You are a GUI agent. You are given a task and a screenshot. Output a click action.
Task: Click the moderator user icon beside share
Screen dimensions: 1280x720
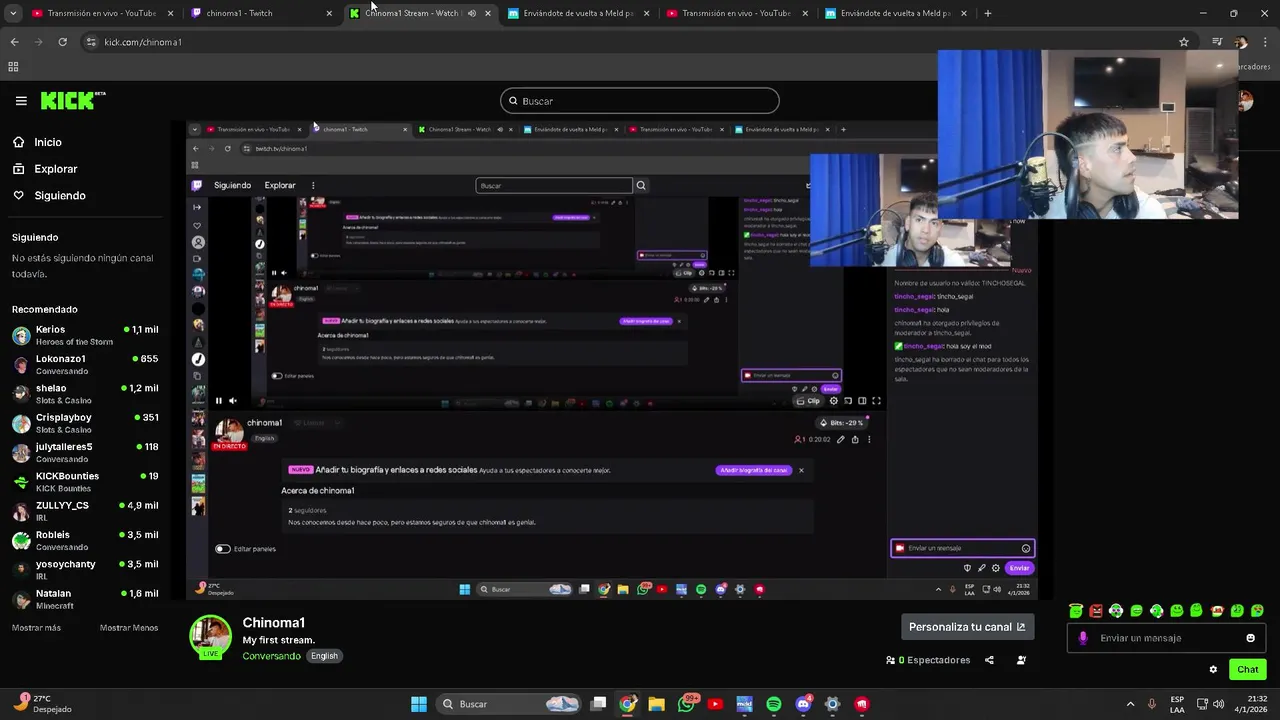pos(1021,660)
